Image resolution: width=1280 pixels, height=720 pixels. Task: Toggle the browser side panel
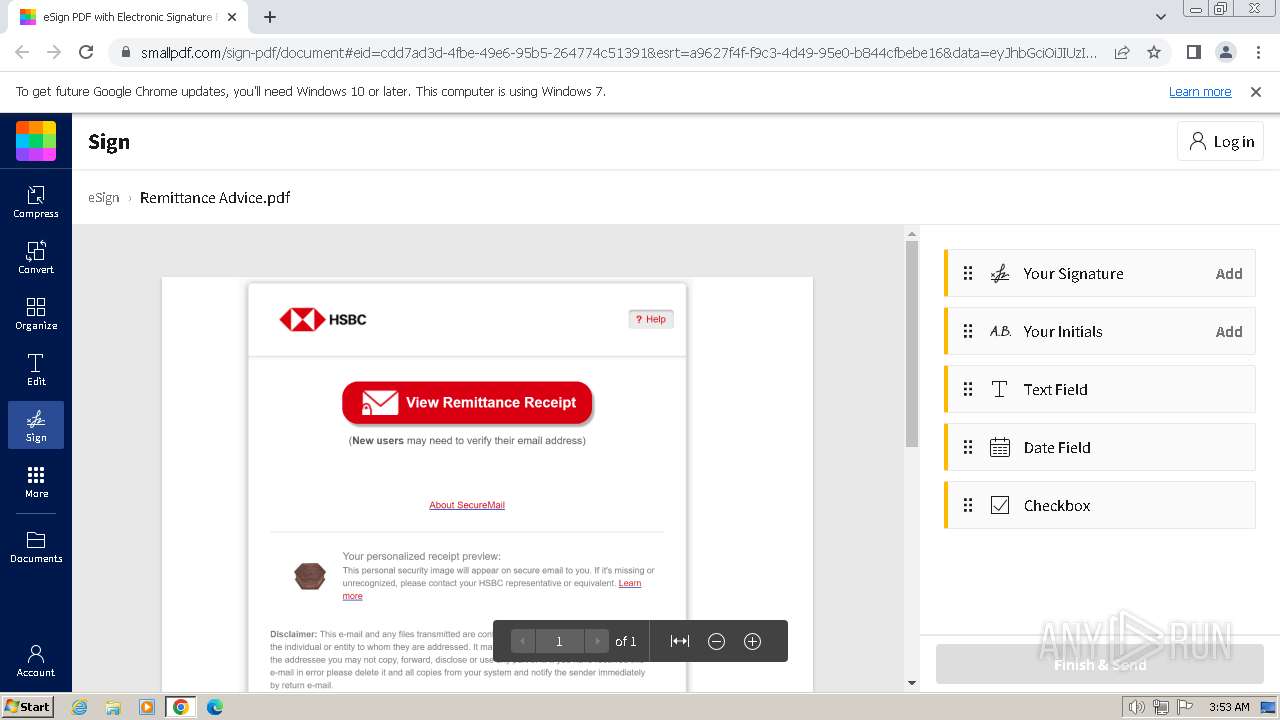pos(1193,52)
